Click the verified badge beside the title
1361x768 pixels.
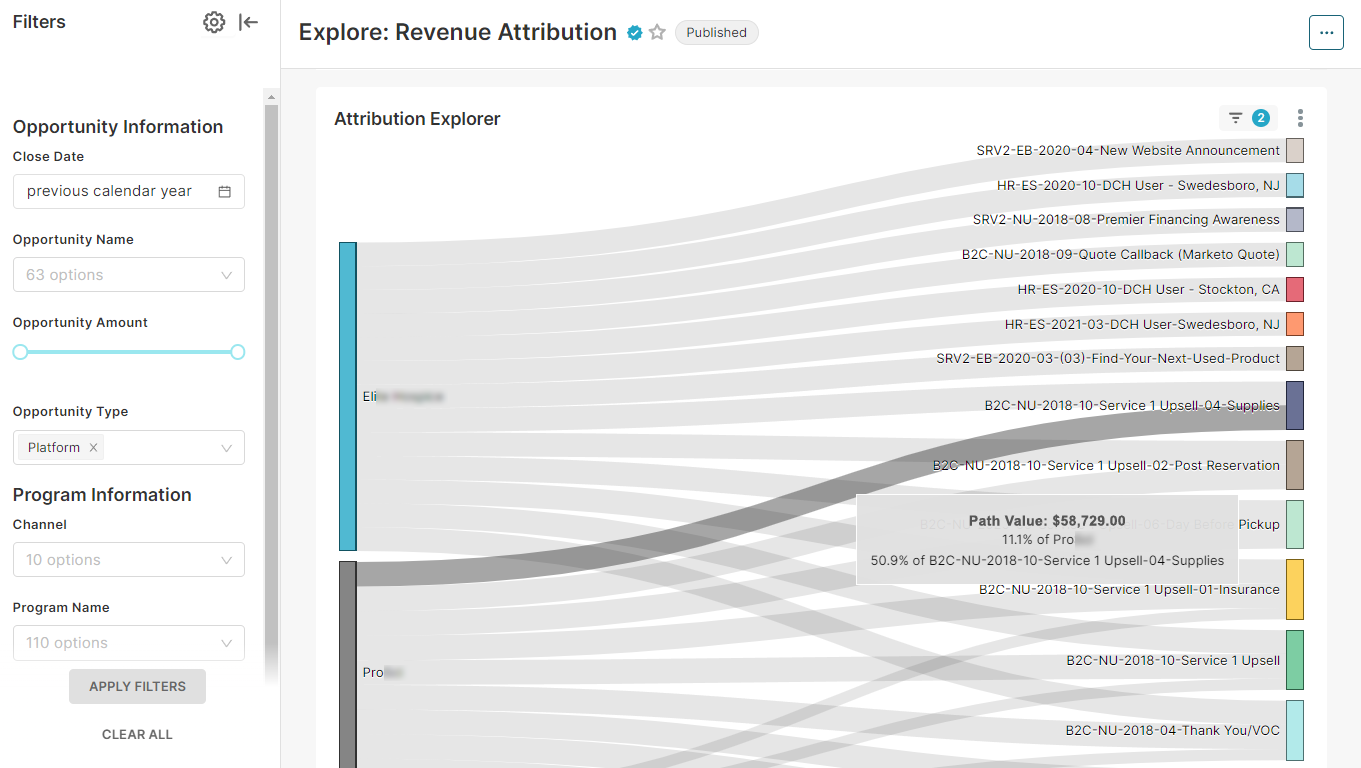point(634,32)
